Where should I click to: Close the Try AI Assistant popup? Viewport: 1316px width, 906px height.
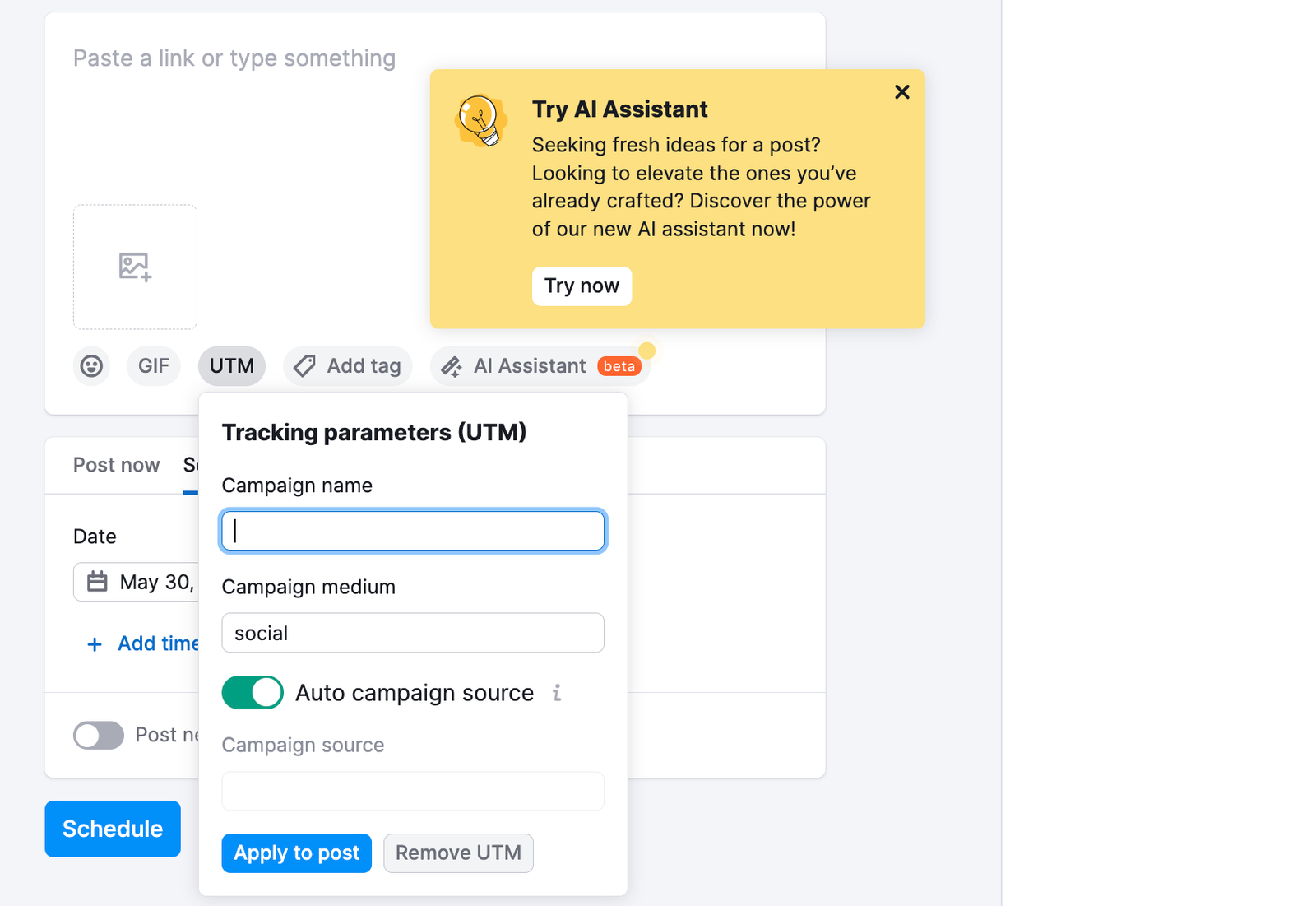(901, 92)
